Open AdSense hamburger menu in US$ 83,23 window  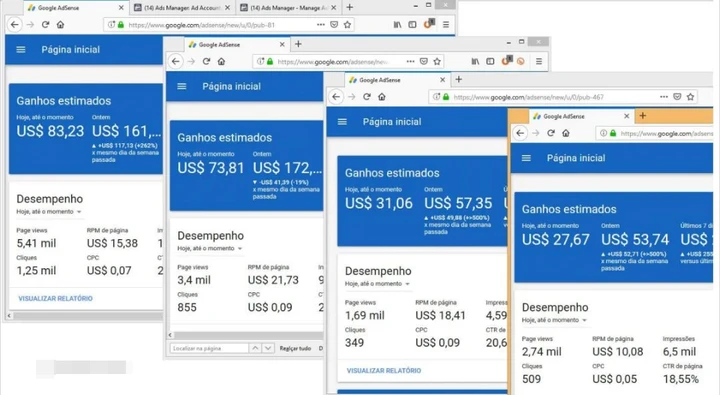pyautogui.click(x=21, y=50)
